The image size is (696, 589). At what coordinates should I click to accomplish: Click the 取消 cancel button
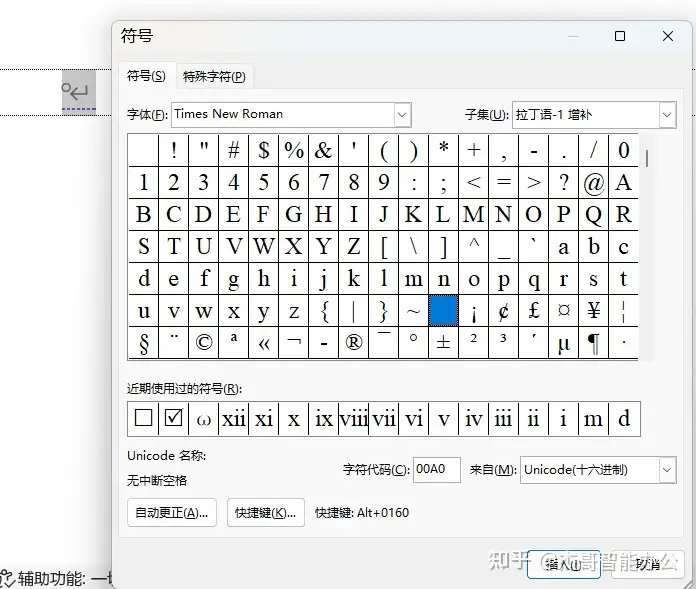(x=647, y=564)
